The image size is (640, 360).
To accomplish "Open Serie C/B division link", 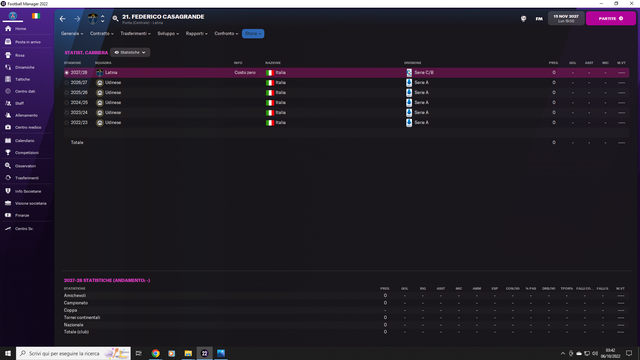I will [424, 73].
